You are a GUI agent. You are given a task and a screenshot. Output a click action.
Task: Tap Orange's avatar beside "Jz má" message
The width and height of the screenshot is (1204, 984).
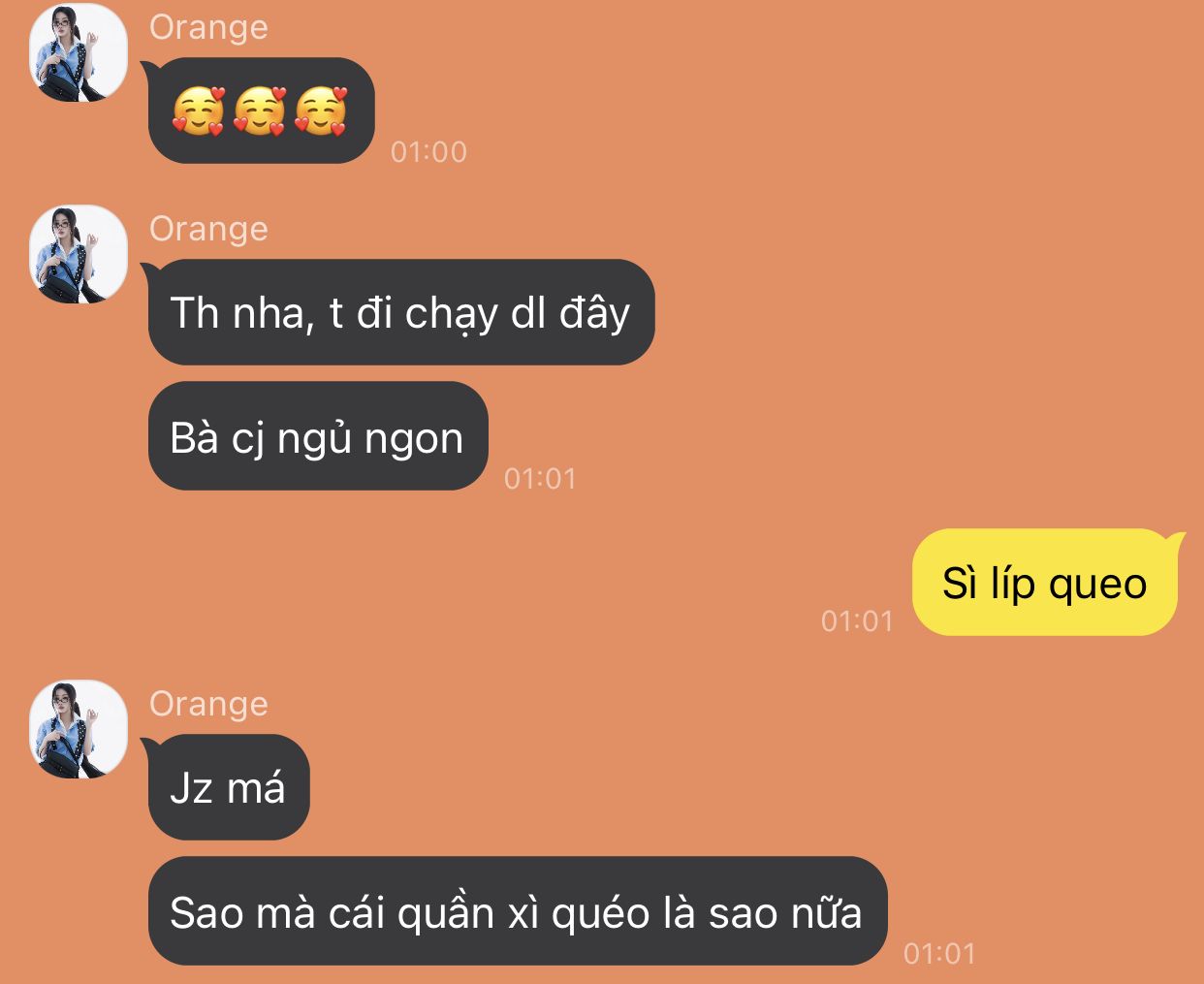[79, 729]
